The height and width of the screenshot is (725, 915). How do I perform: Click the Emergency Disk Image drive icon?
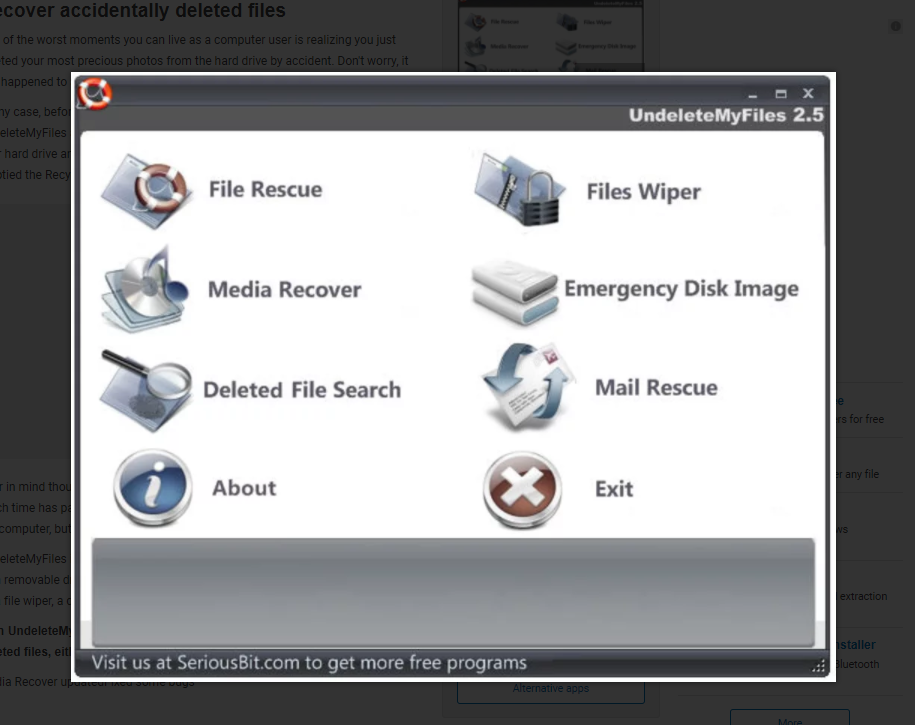coord(515,292)
